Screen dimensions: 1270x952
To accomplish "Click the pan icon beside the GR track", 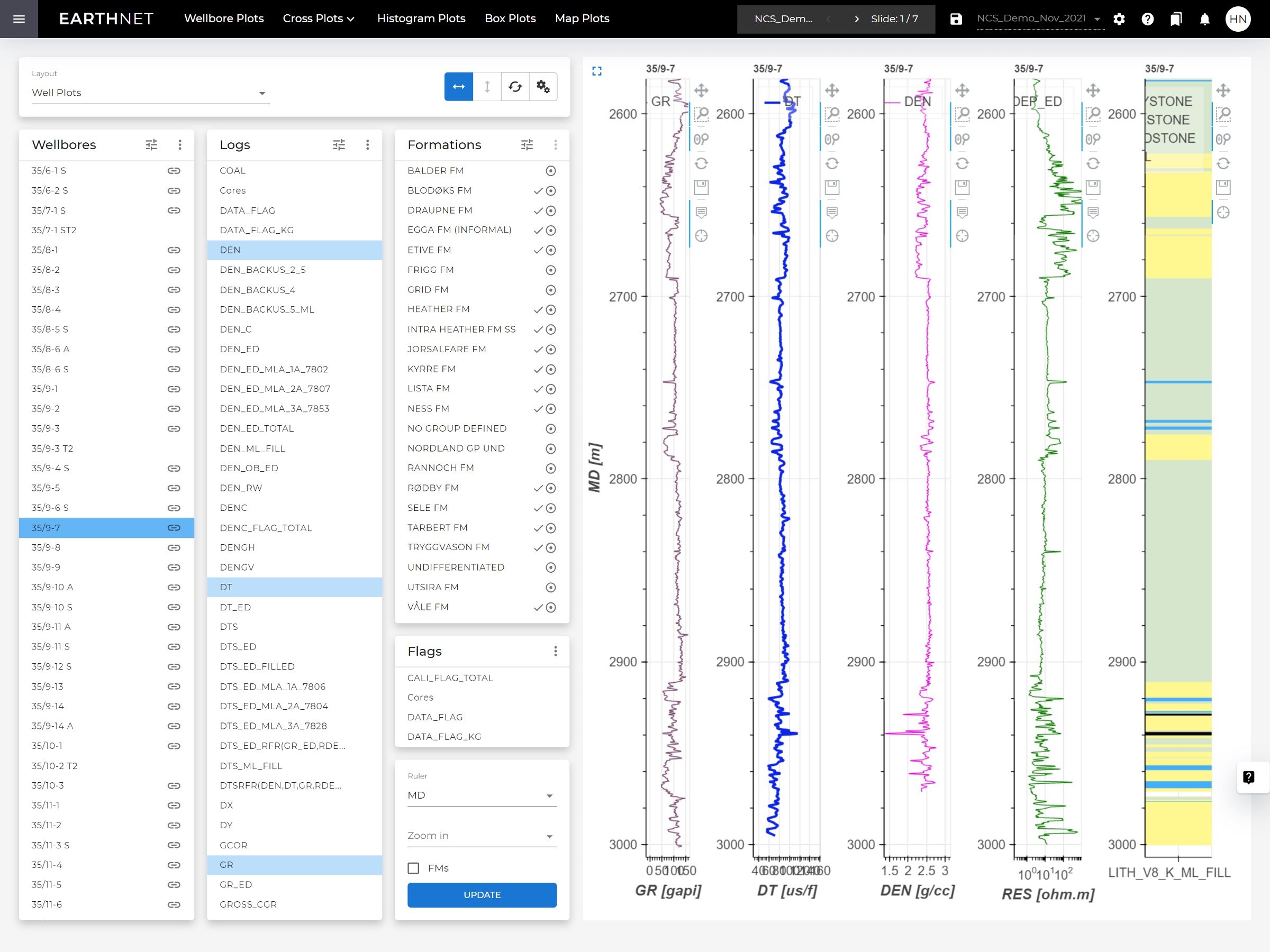I will (x=701, y=90).
